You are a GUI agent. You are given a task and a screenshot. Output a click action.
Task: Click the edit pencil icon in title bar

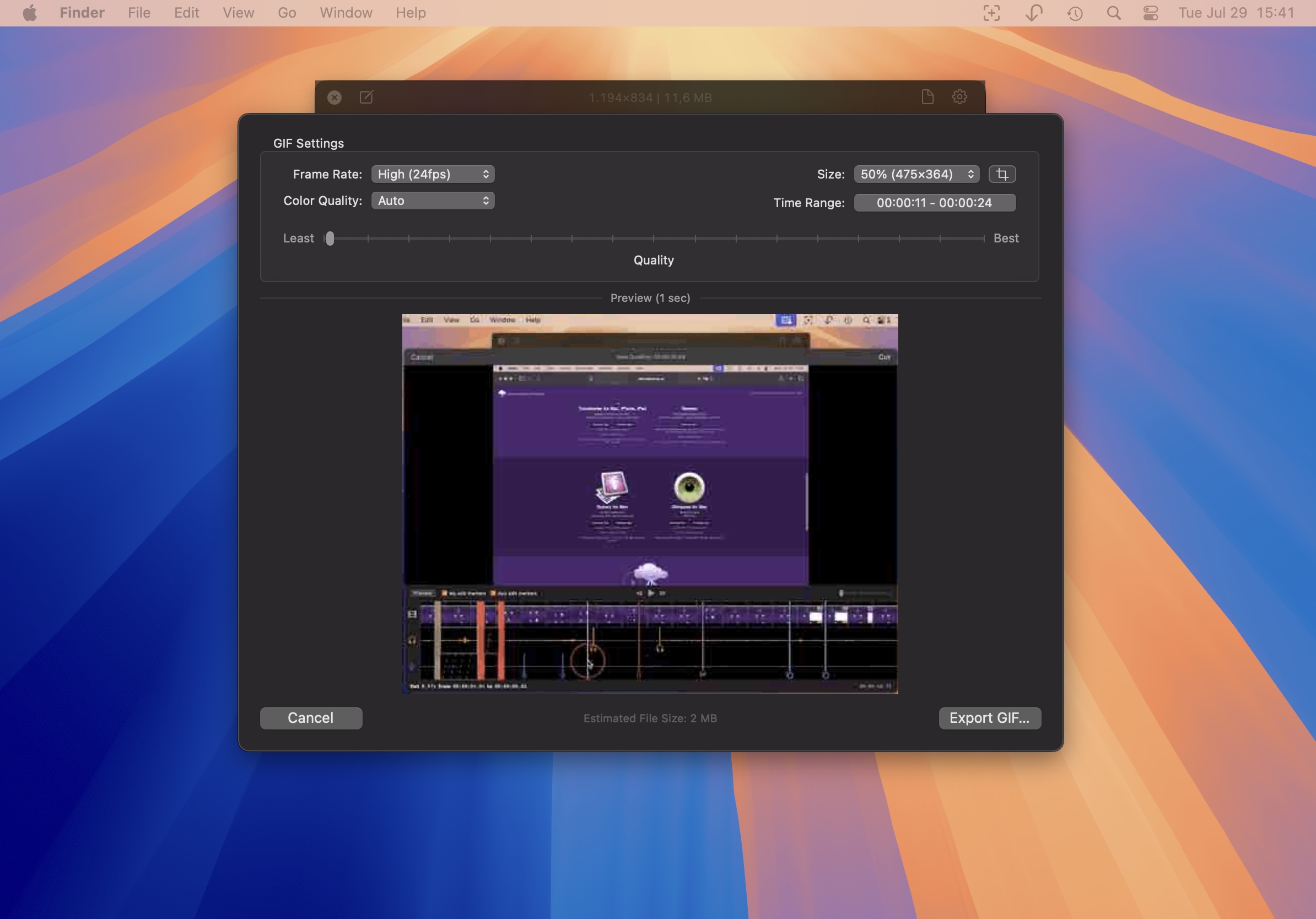point(366,97)
